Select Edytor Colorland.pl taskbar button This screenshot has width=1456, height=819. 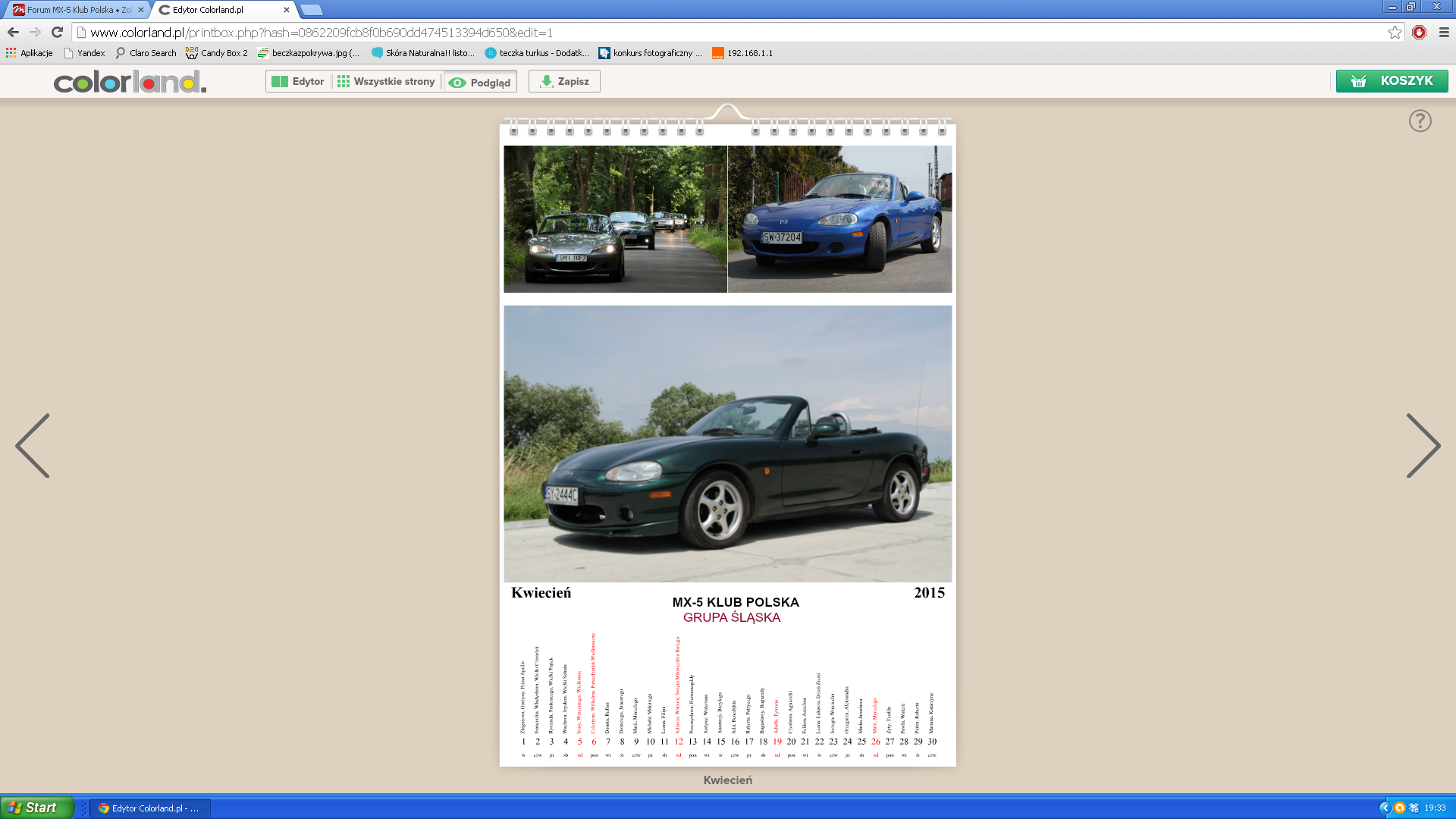pos(150,808)
